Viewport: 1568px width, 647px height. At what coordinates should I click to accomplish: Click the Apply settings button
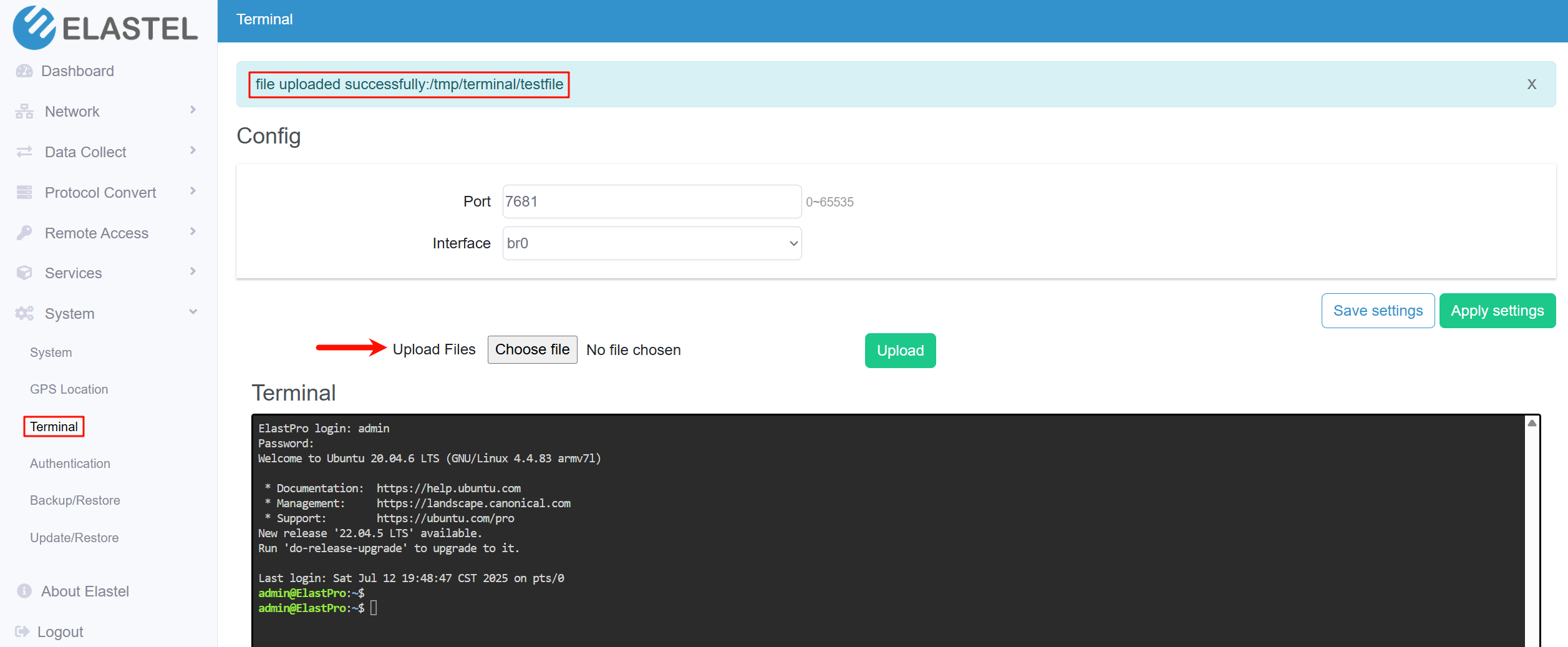(1497, 311)
